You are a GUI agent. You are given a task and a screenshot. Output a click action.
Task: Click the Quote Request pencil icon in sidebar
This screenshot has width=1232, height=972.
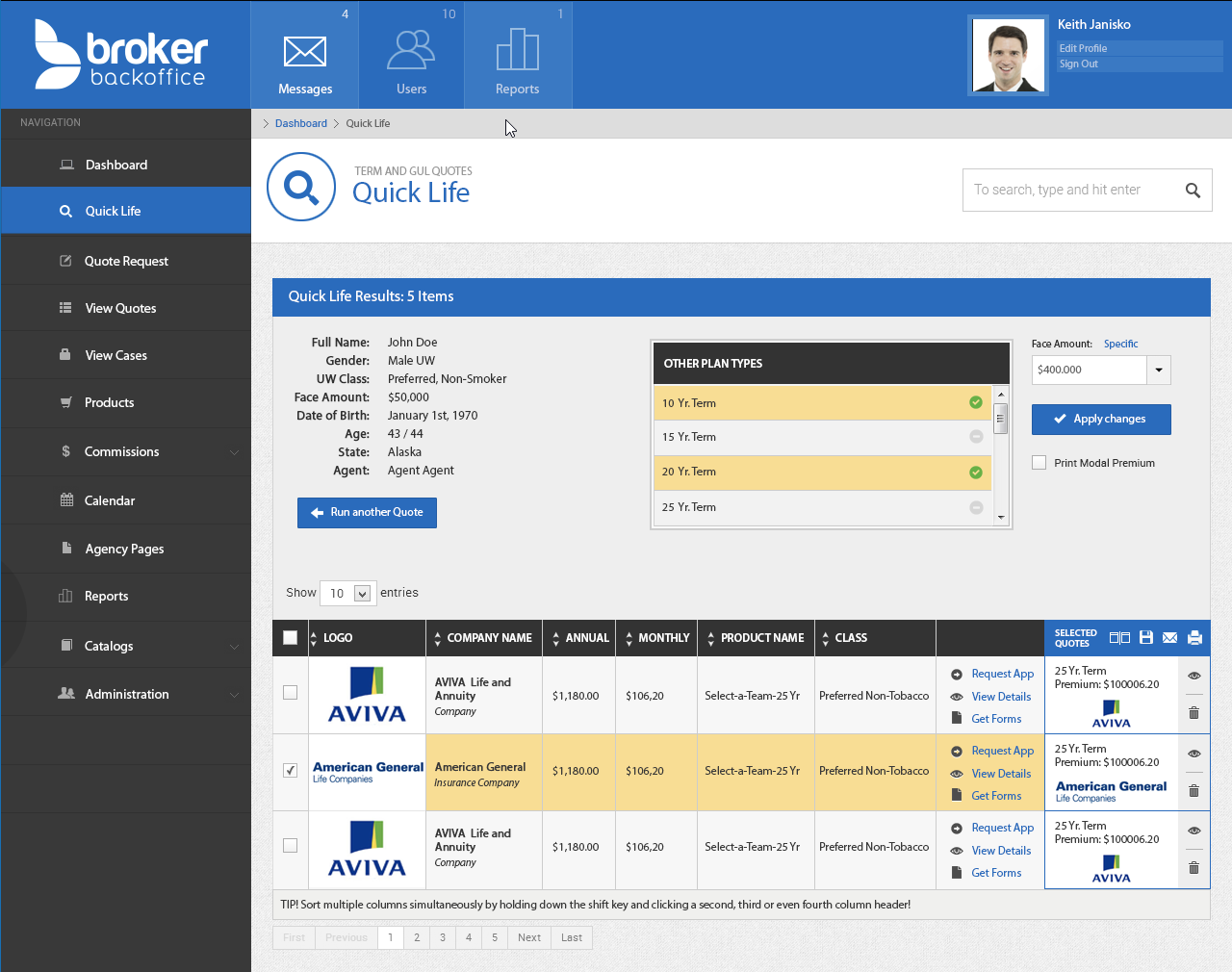(65, 261)
